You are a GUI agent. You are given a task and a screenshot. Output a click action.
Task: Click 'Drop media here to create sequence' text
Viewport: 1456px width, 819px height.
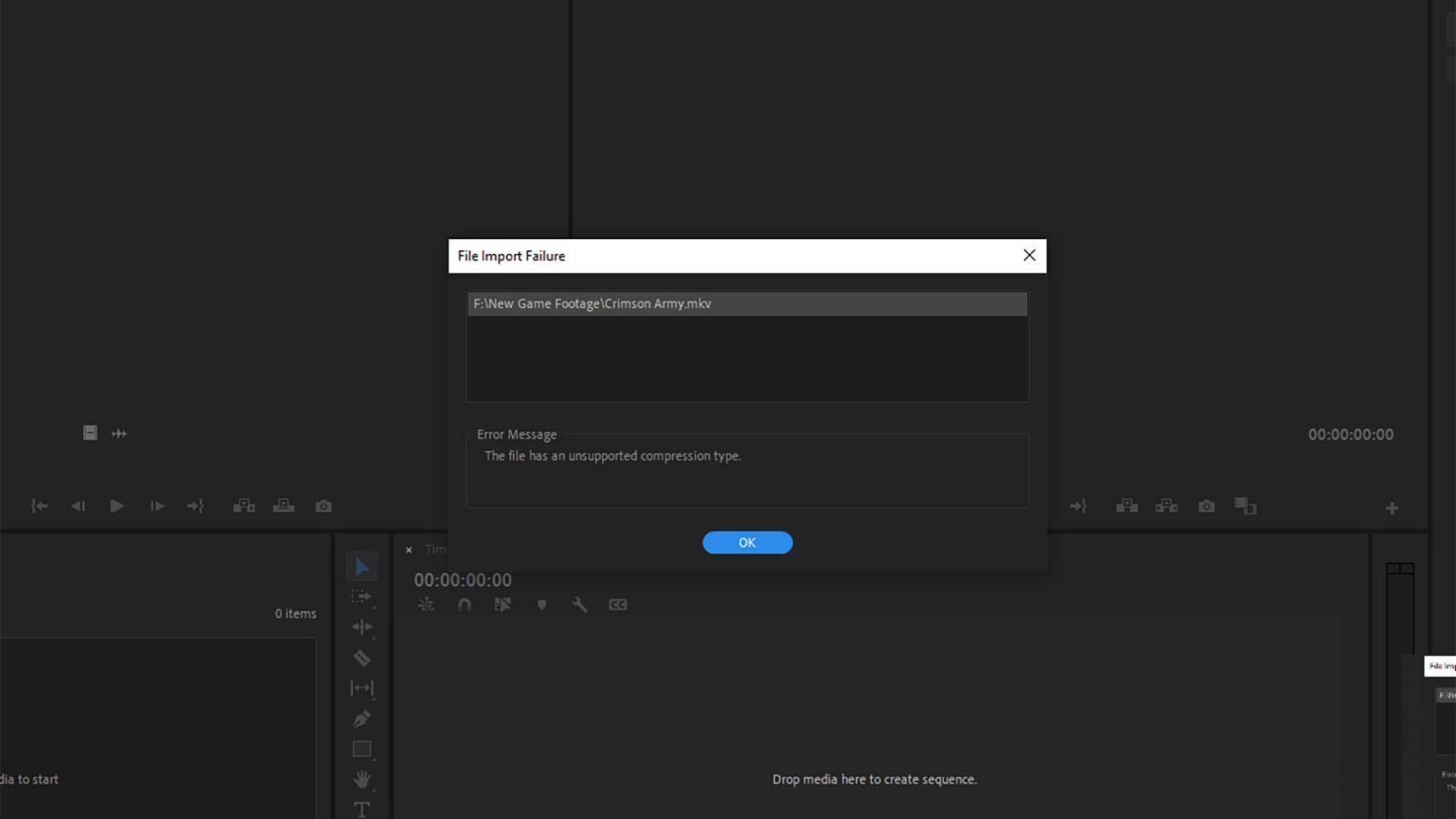tap(874, 779)
